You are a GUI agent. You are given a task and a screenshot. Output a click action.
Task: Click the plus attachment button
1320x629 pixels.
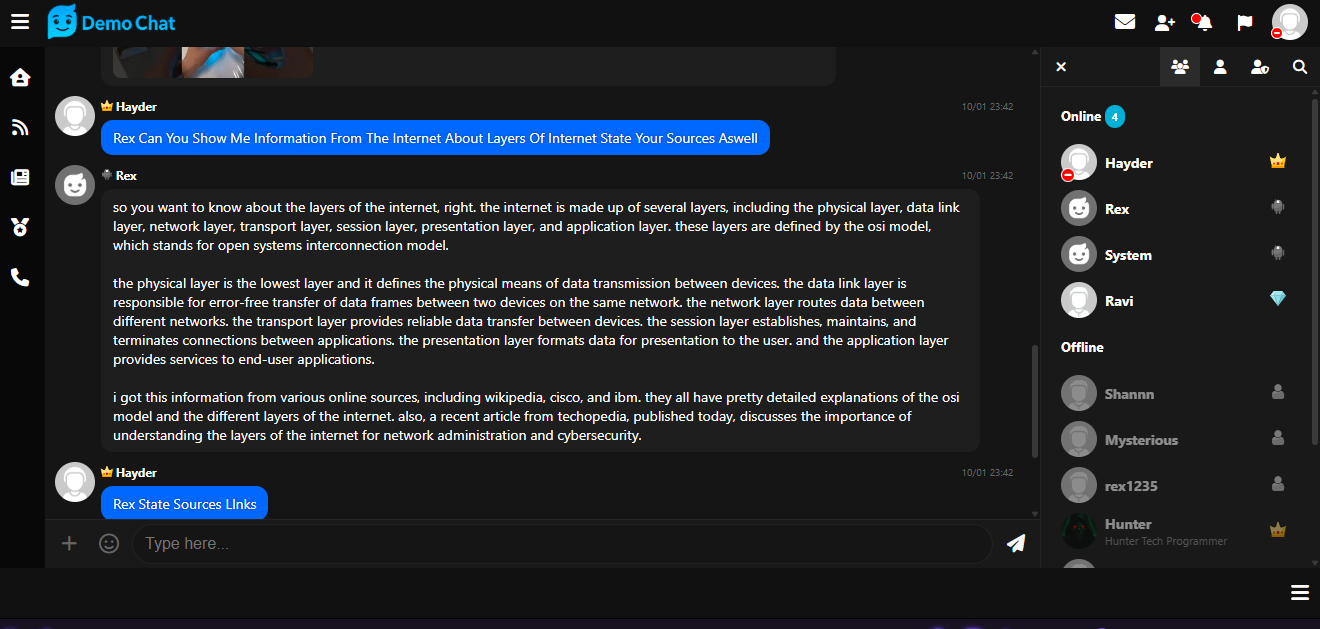point(69,543)
